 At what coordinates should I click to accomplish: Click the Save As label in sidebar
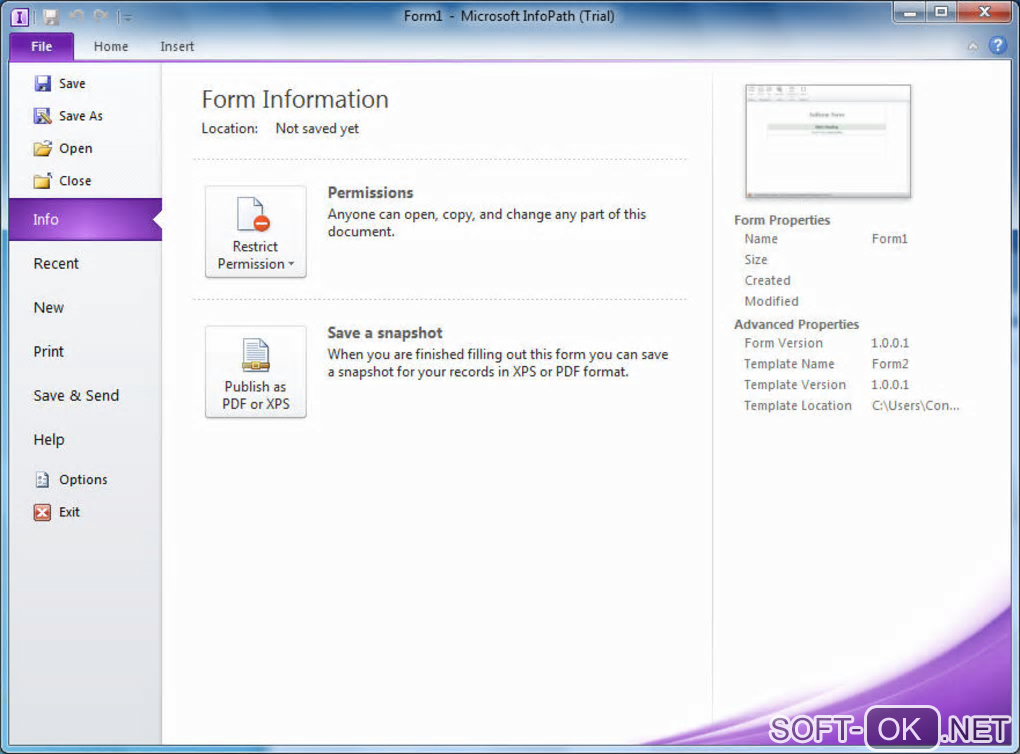[x=81, y=116]
